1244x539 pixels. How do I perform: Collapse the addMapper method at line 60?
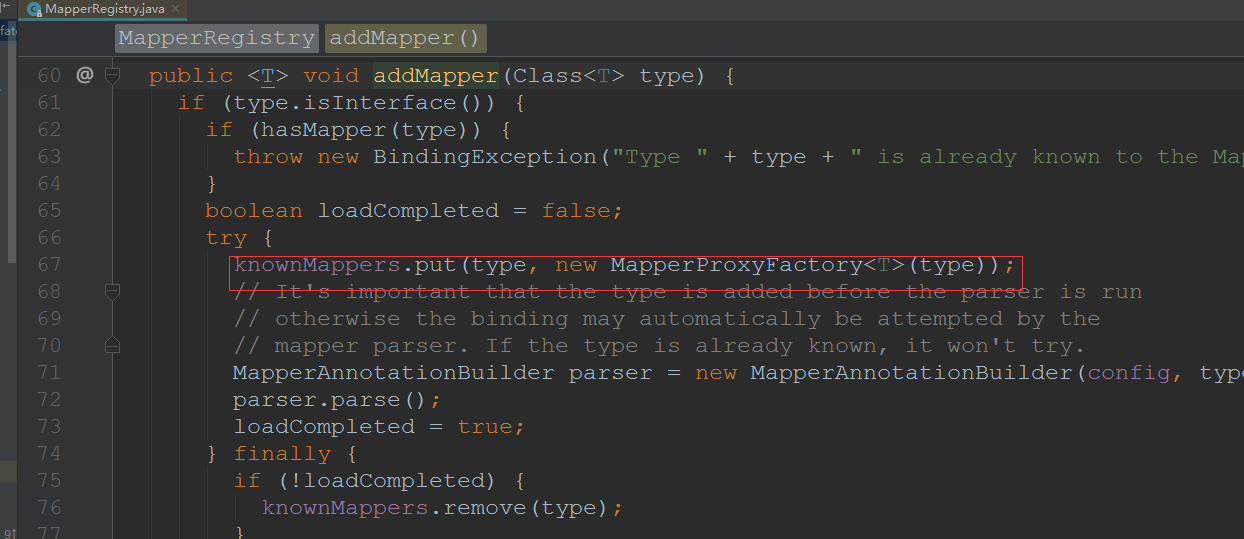pyautogui.click(x=112, y=75)
